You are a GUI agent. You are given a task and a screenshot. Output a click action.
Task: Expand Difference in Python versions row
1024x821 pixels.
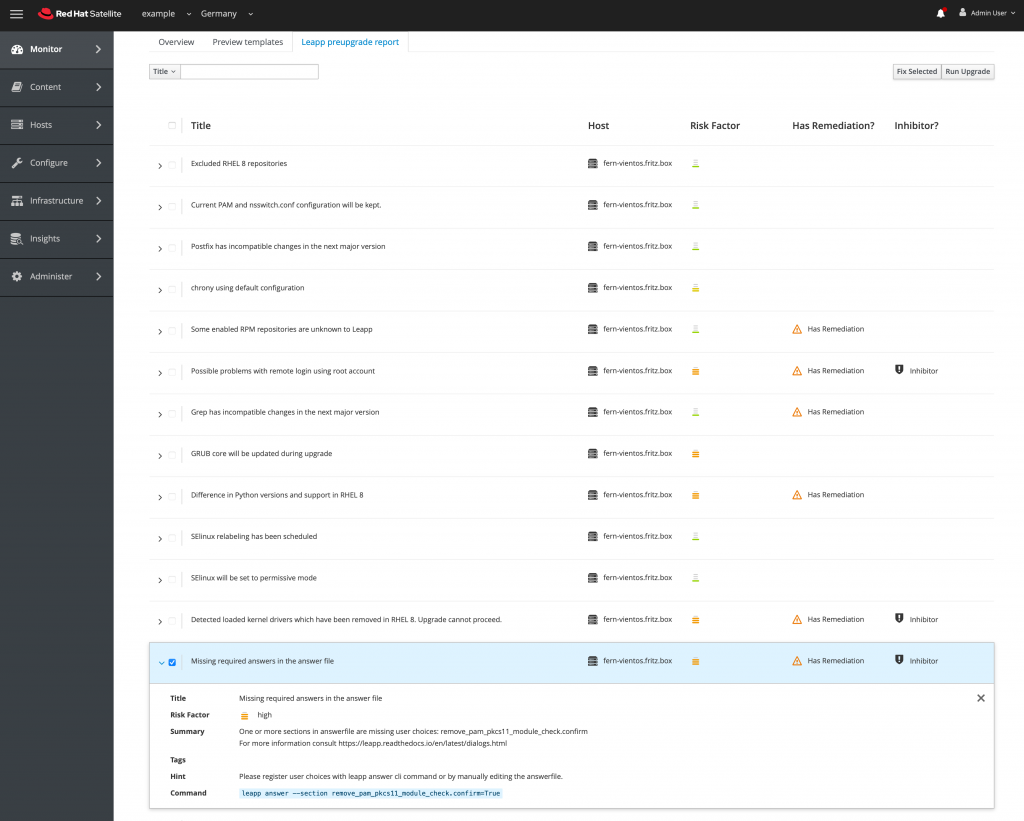click(160, 498)
